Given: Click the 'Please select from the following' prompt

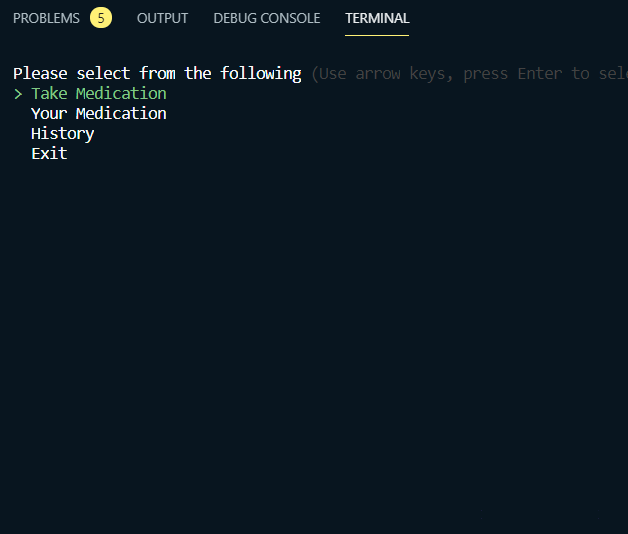Looking at the screenshot, I should click(x=157, y=74).
